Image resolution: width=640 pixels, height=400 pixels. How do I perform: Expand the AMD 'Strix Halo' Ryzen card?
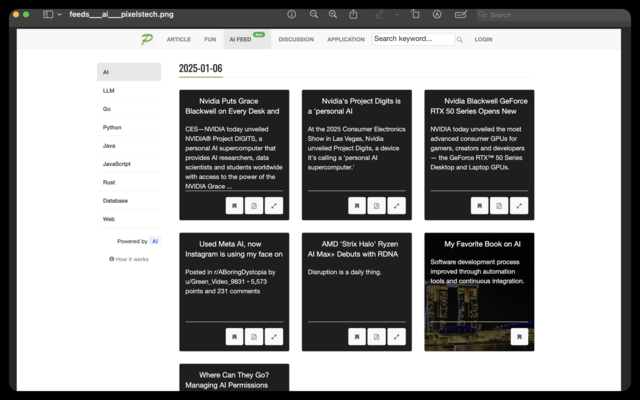[396, 337]
